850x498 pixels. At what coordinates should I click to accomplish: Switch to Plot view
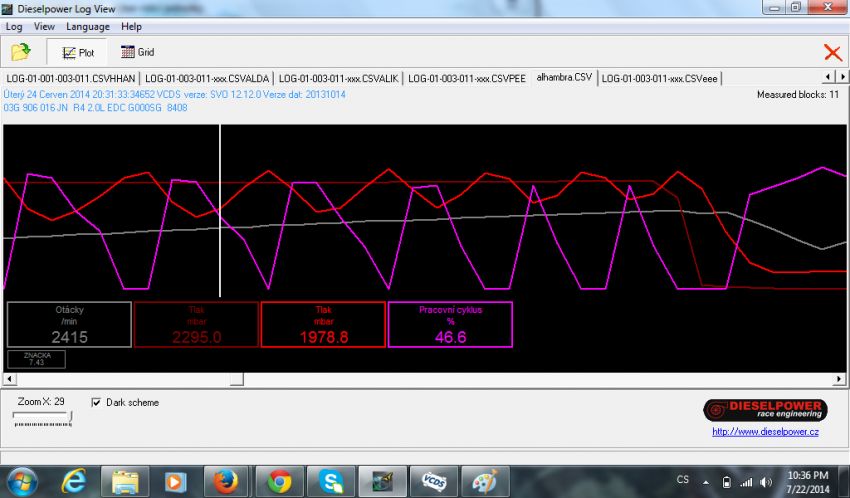click(x=78, y=52)
